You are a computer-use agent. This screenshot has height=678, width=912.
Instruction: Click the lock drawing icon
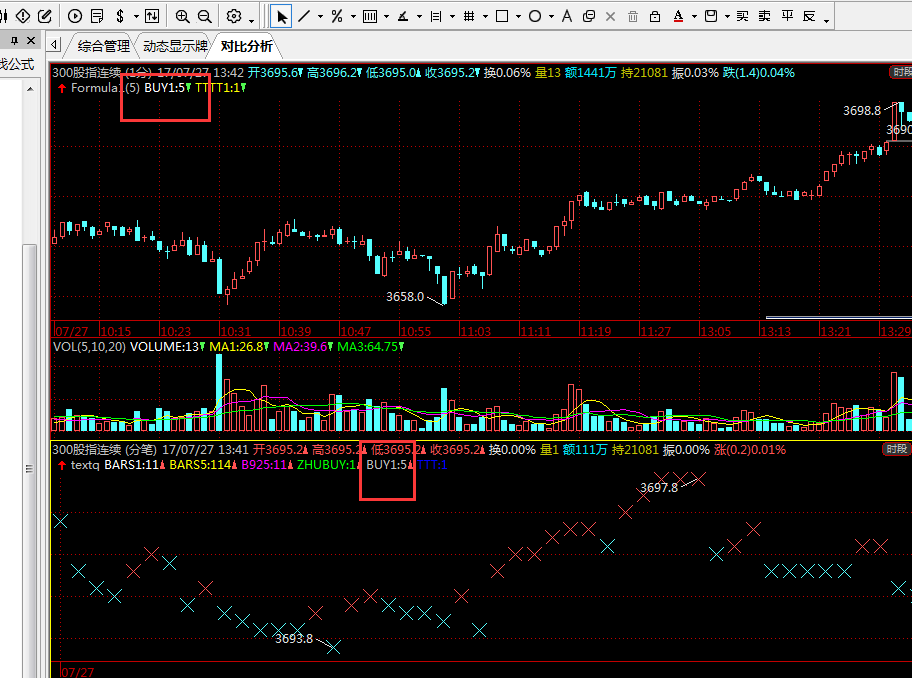(655, 16)
